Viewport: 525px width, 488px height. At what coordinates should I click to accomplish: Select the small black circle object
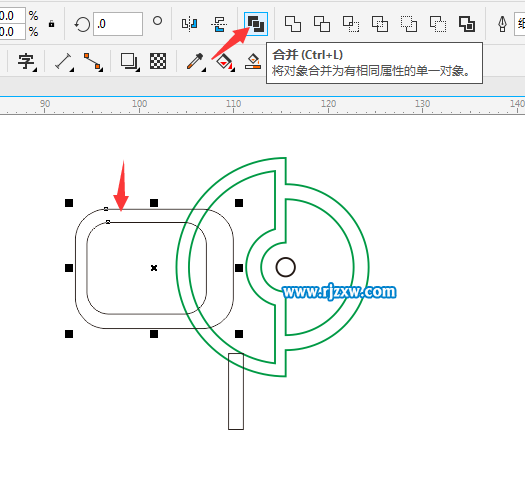tap(286, 267)
